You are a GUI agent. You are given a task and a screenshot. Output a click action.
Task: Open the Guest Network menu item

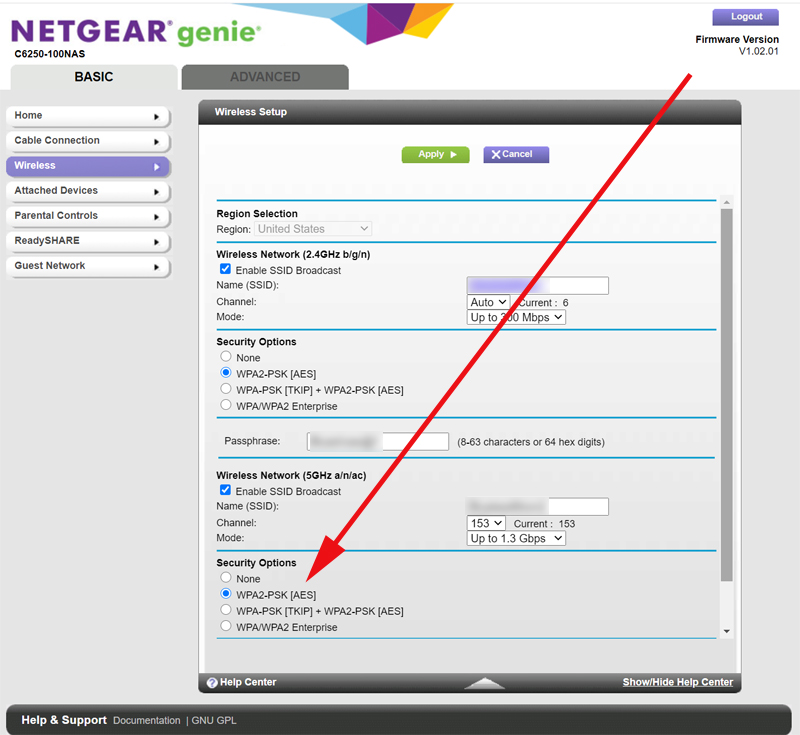86,266
